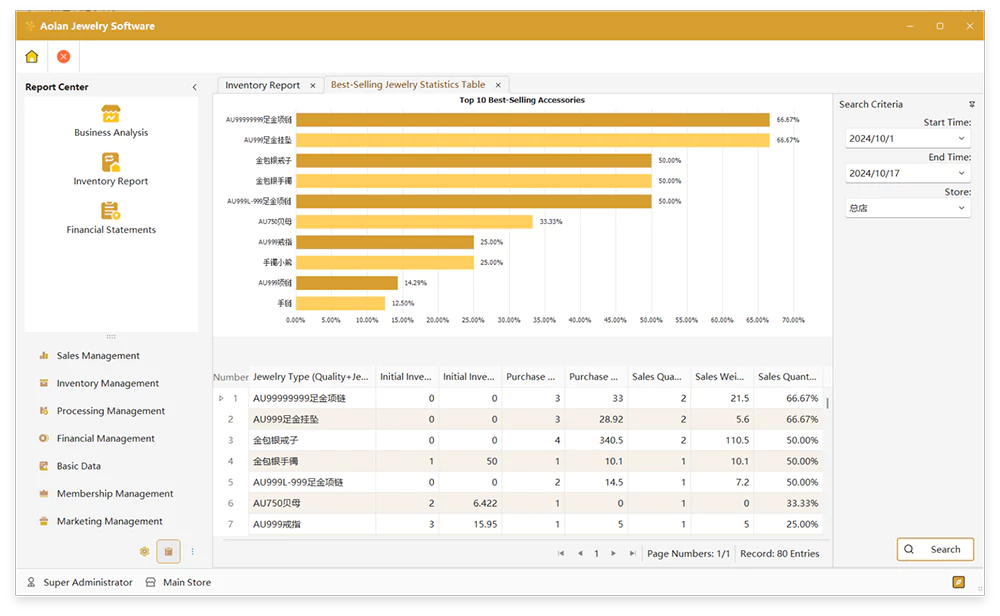Screen dimensions: 1000x616
Task: Open the Financial Statements icon
Action: coord(111,212)
